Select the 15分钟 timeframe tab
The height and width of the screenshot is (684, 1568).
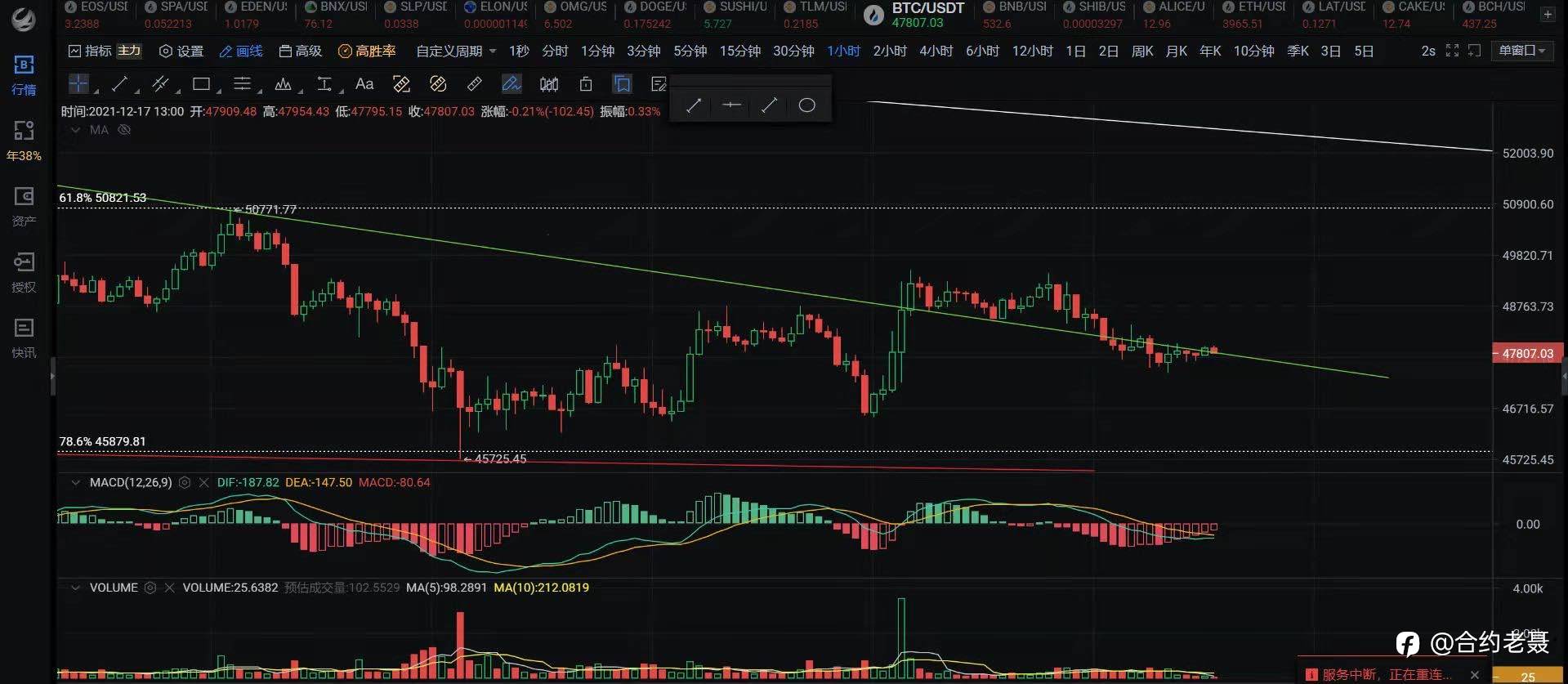pyautogui.click(x=739, y=51)
